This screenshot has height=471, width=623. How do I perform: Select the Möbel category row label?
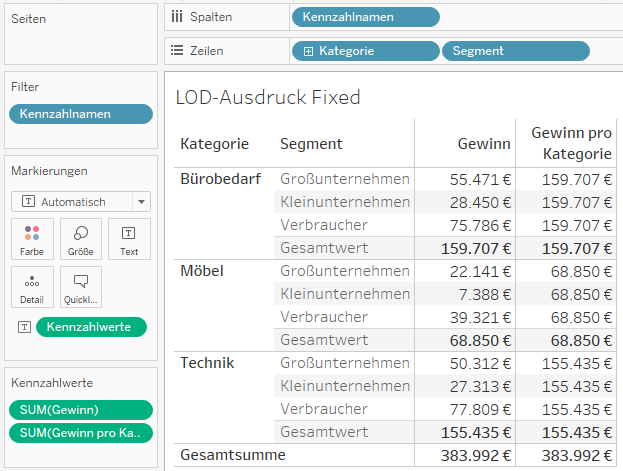click(x=202, y=271)
